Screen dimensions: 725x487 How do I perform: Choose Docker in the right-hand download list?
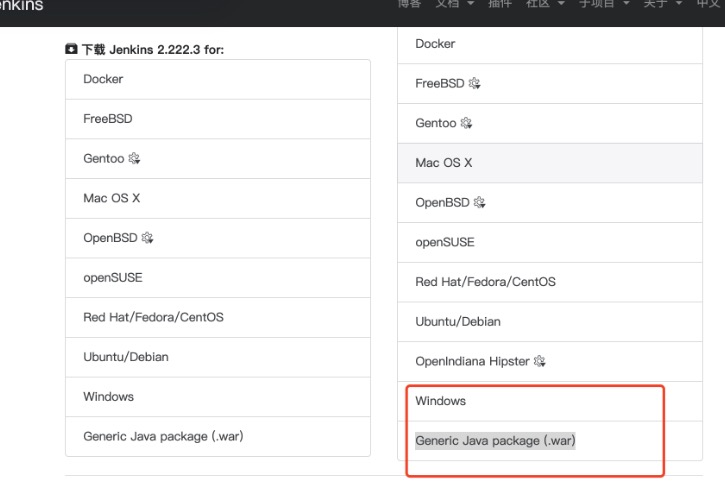point(550,45)
